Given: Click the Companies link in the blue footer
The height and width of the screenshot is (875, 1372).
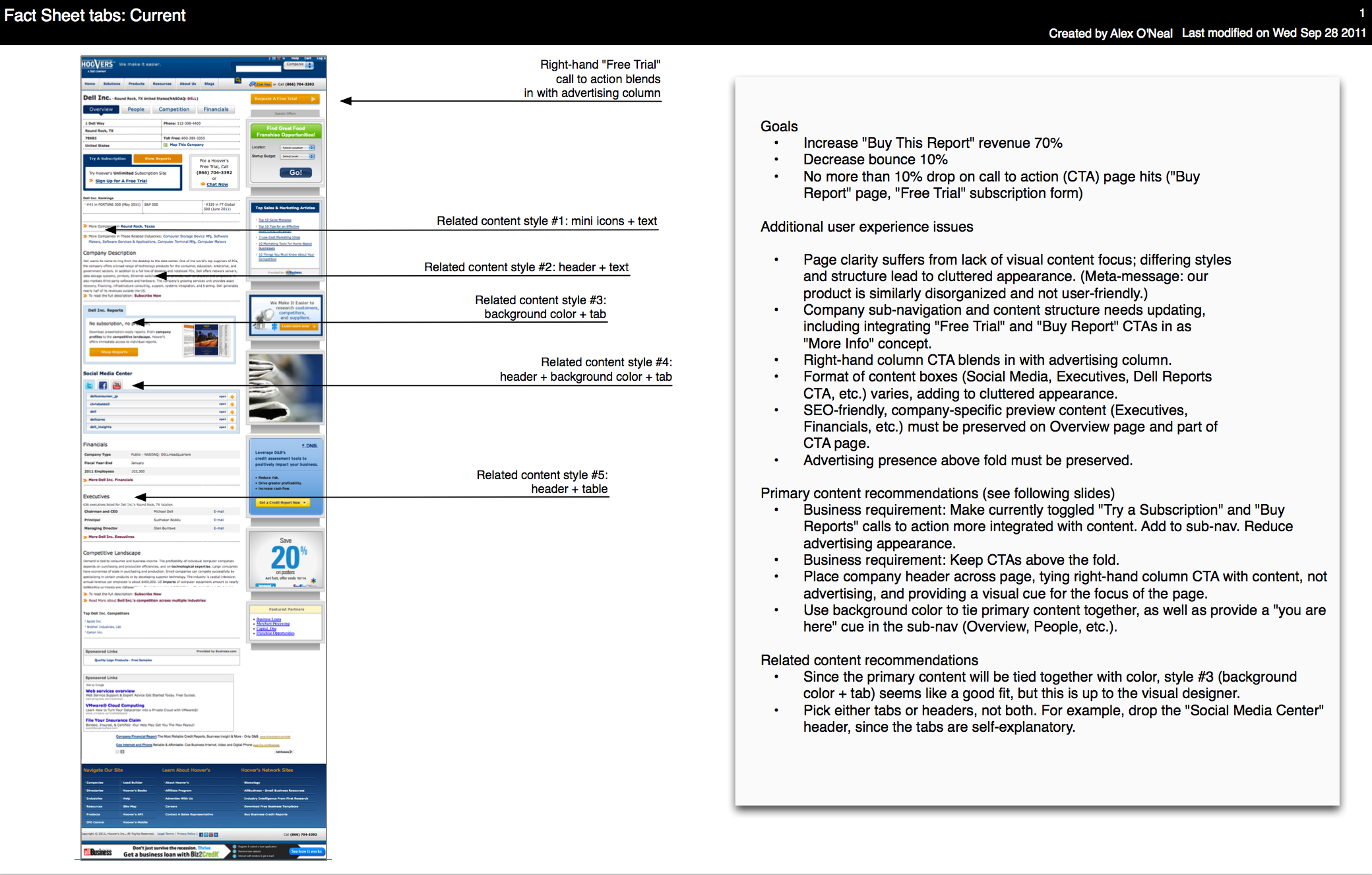Looking at the screenshot, I should tap(95, 783).
